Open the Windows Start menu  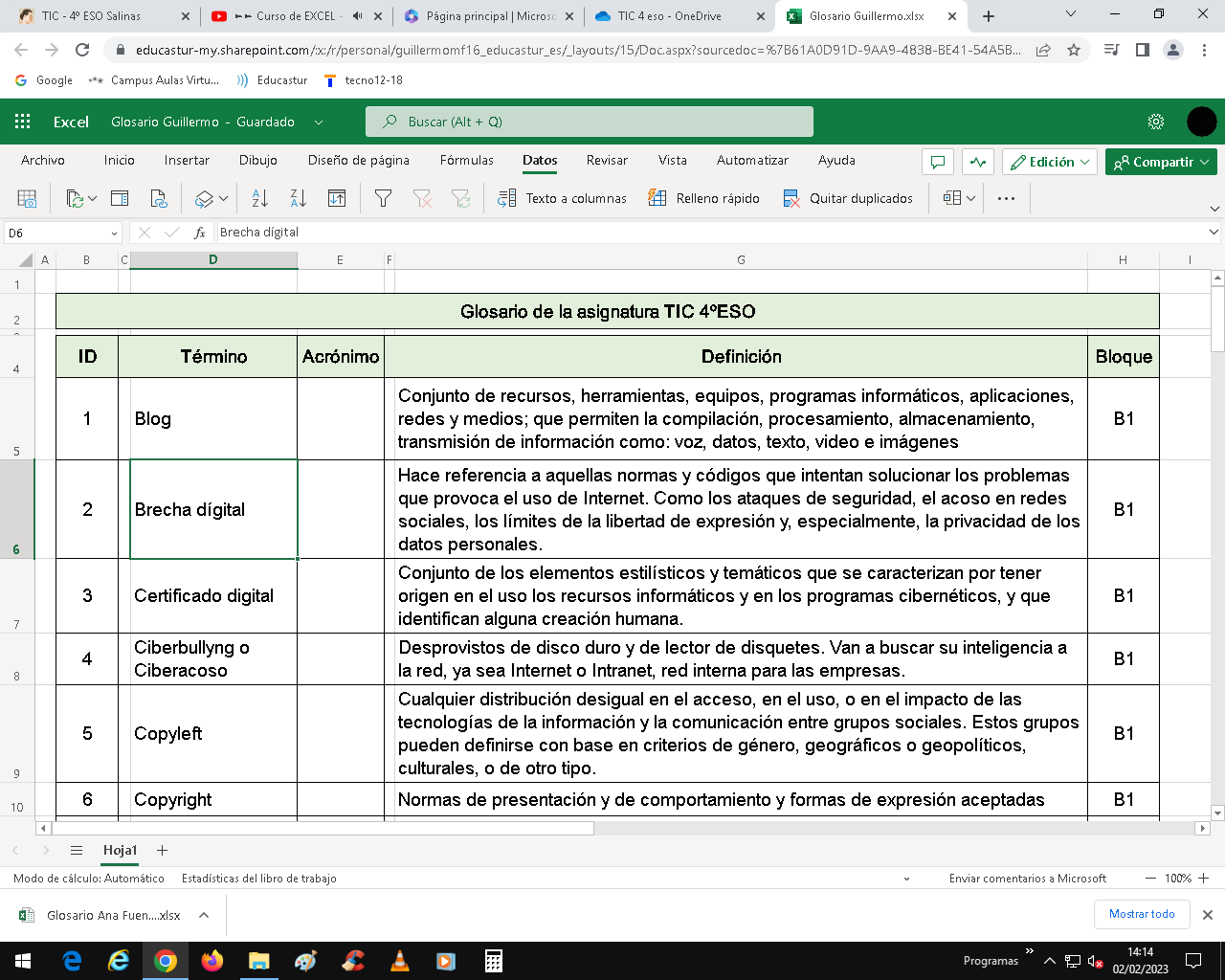point(23,961)
